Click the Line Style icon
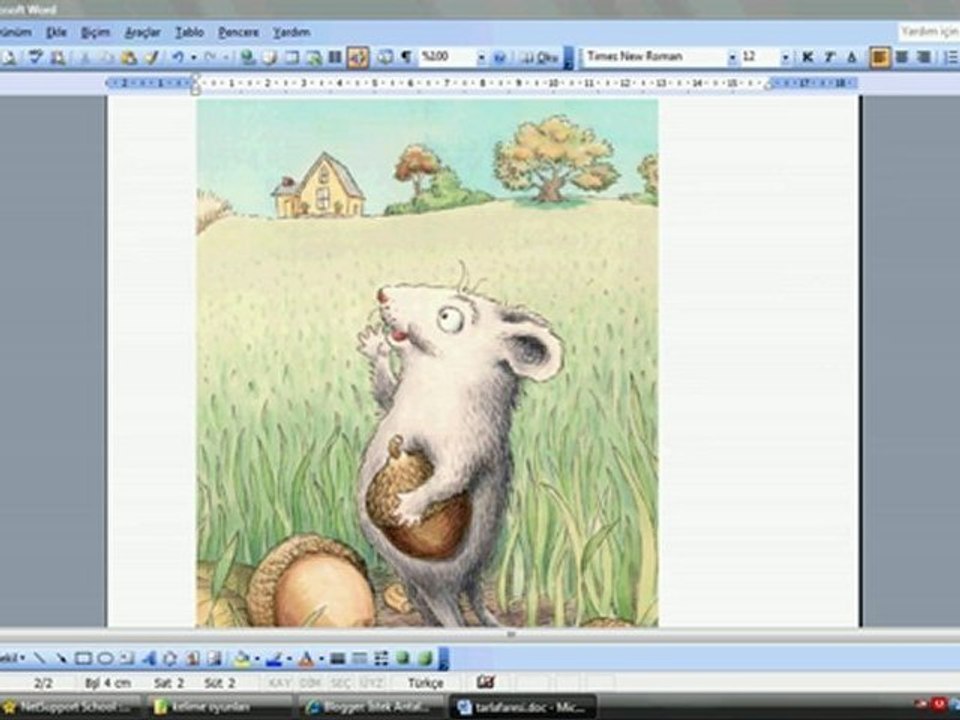This screenshot has width=960, height=720. pyautogui.click(x=337, y=659)
